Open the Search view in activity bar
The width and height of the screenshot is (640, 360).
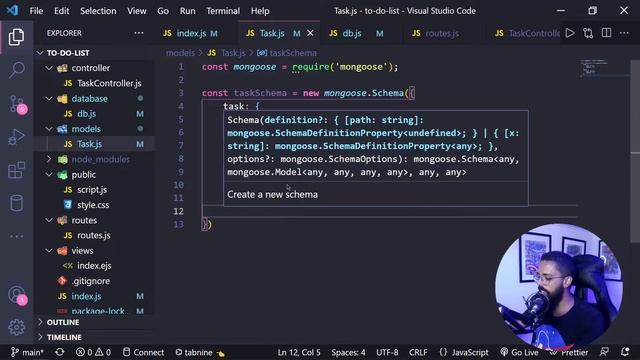click(x=16, y=70)
